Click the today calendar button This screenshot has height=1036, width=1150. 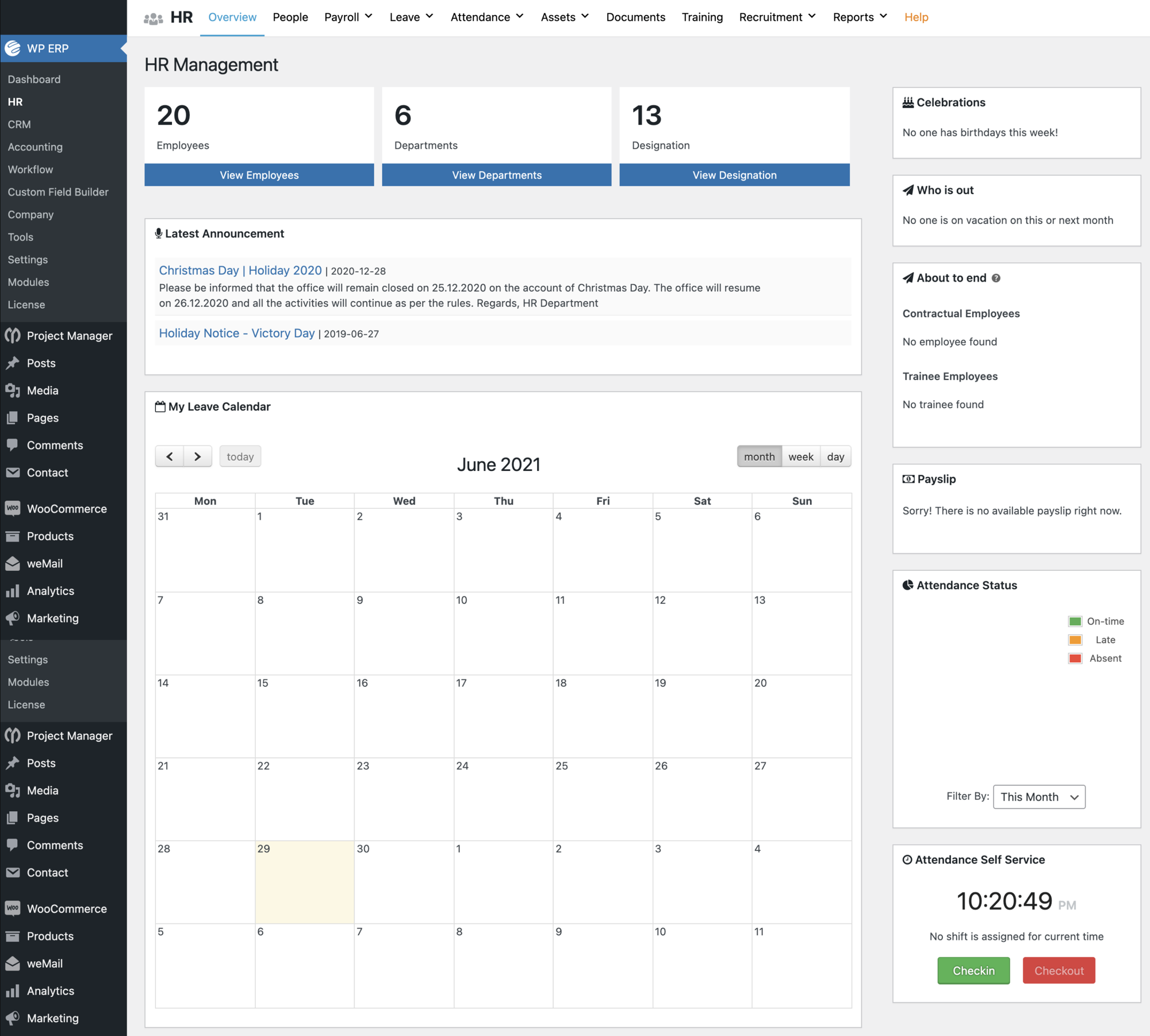[240, 456]
